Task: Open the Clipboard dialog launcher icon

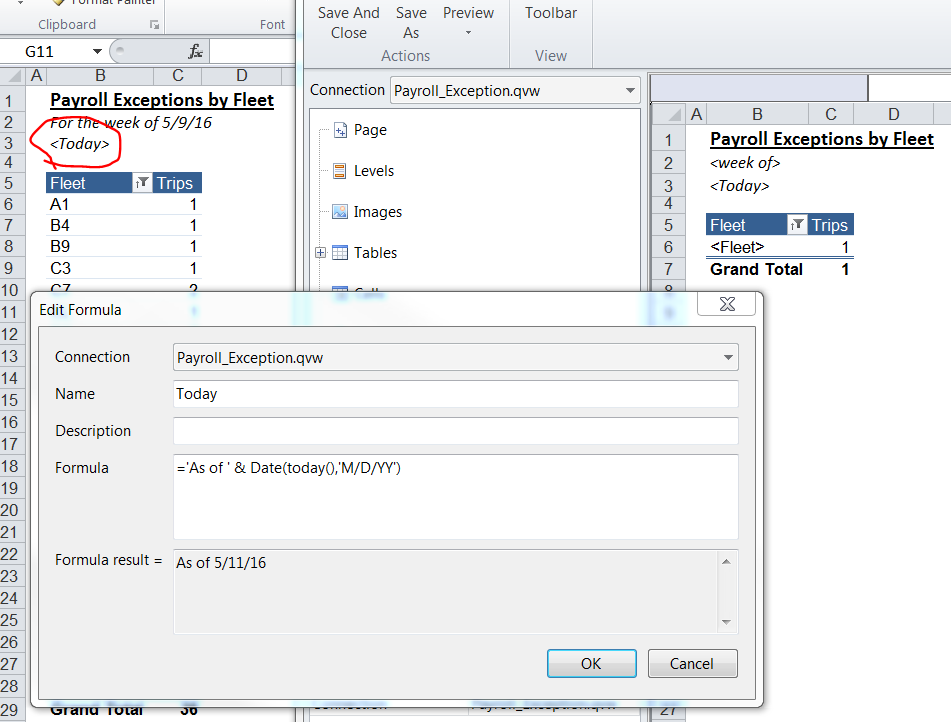Action: (x=155, y=25)
